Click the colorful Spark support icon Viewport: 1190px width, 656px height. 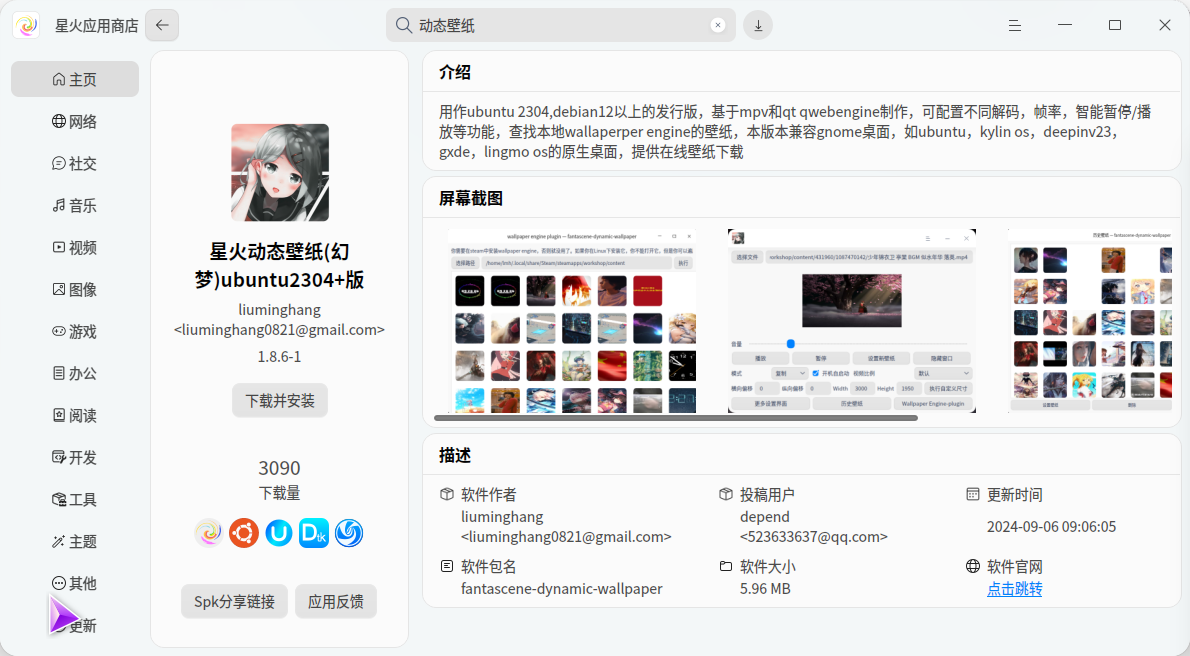pyautogui.click(x=209, y=533)
